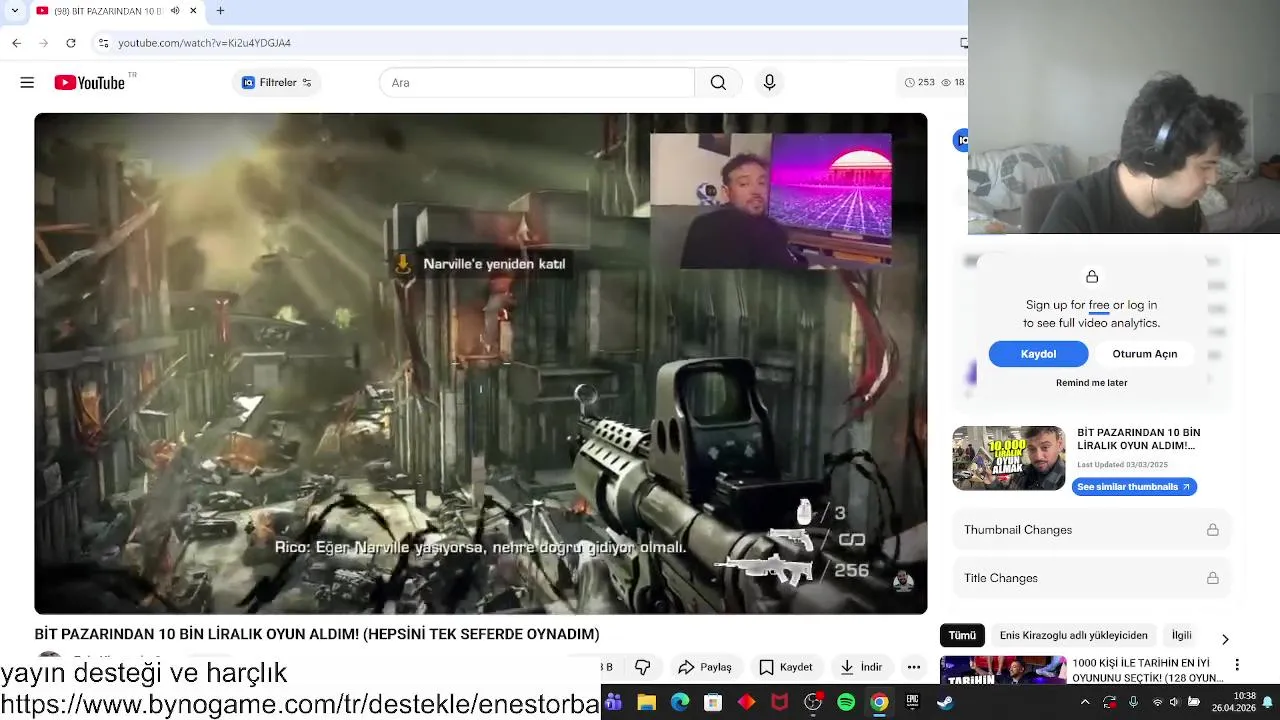Screen dimensions: 1280x720
Task: Open options menu for 1000 KİŞİ video
Action: coord(1237,665)
